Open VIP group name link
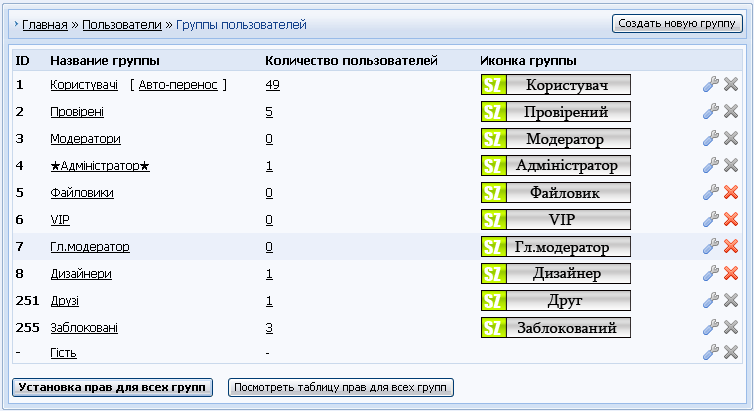The image size is (754, 411). coord(60,220)
